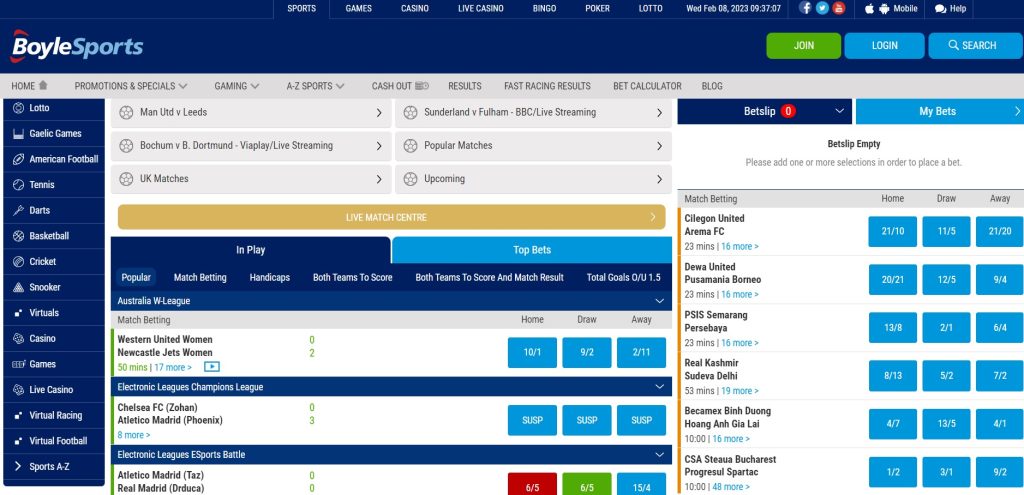Select 12/5 draw odds for Dewa United match
The image size is (1024, 495).
tap(946, 279)
